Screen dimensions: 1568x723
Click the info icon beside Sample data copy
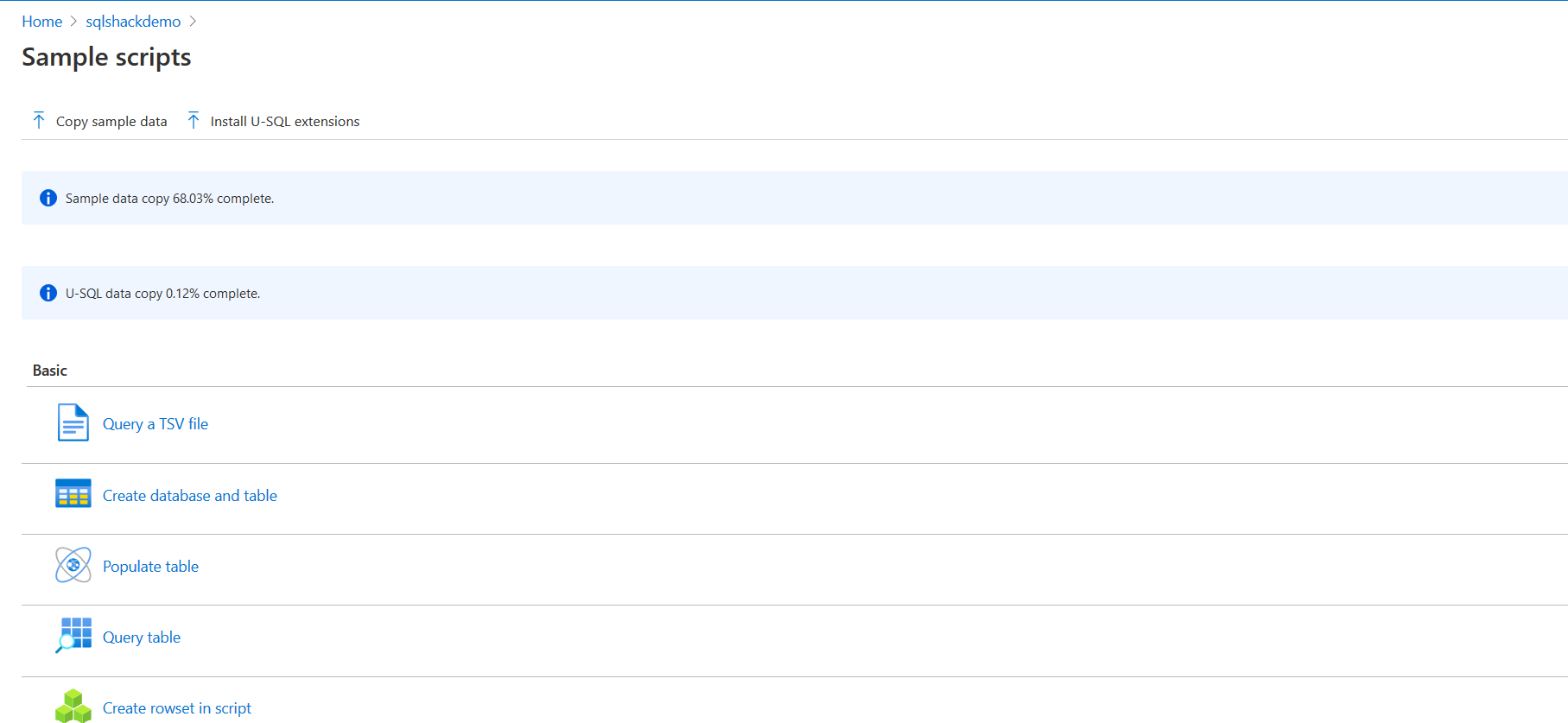48,198
